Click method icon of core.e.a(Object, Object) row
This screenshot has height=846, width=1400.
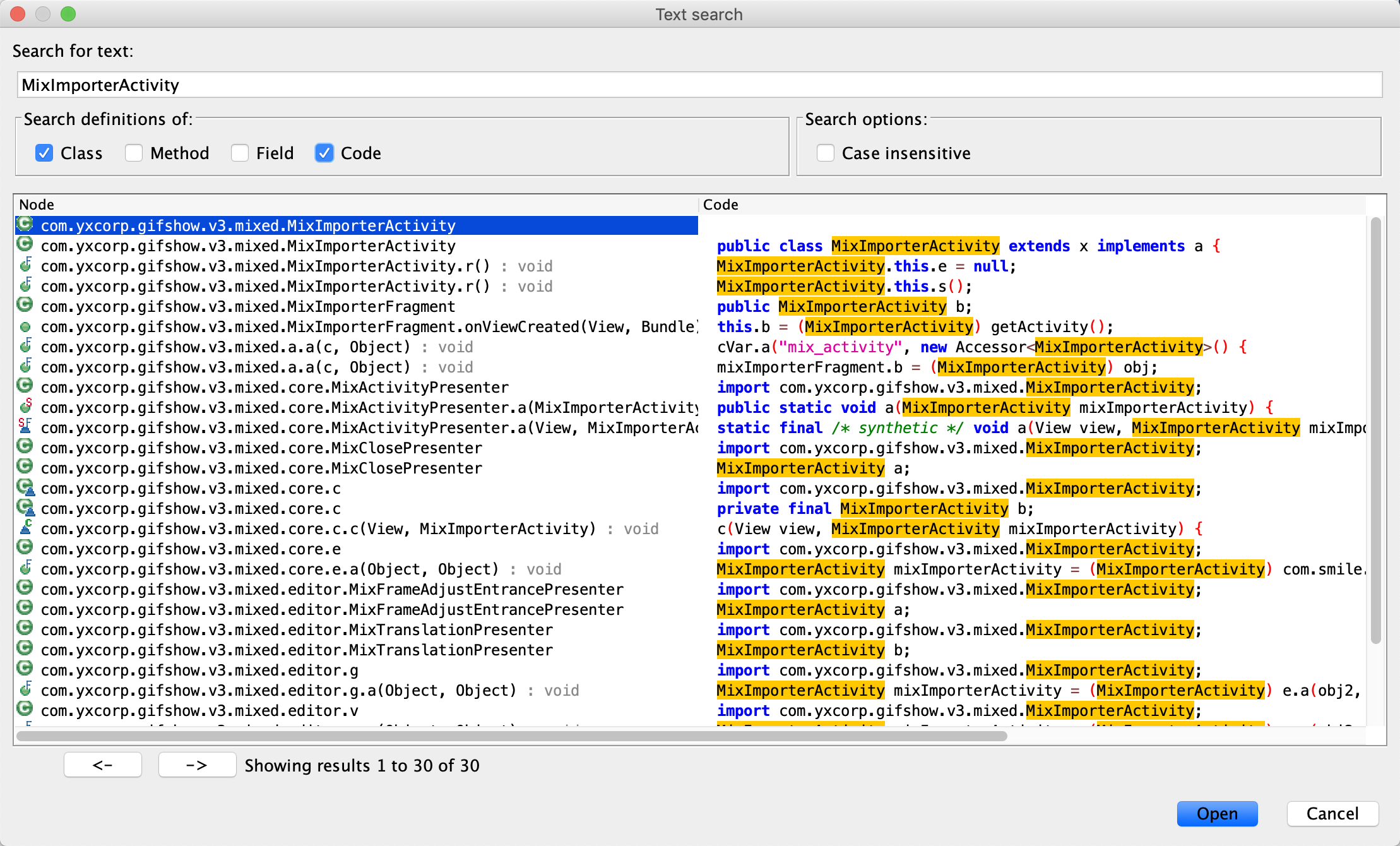coord(25,568)
